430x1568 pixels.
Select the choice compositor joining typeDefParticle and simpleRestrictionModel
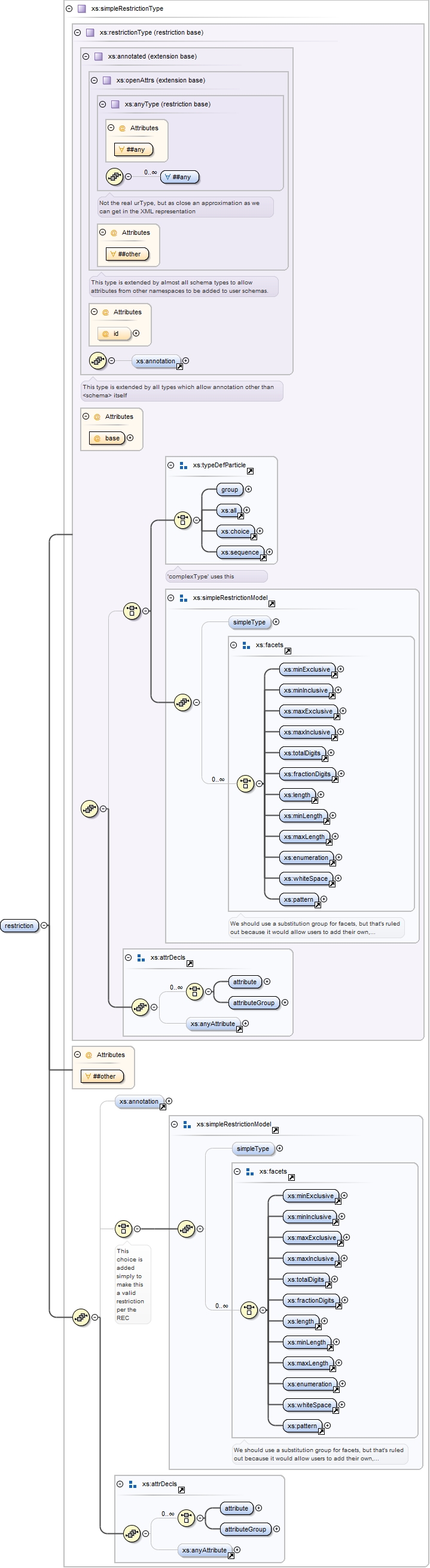coord(132,611)
